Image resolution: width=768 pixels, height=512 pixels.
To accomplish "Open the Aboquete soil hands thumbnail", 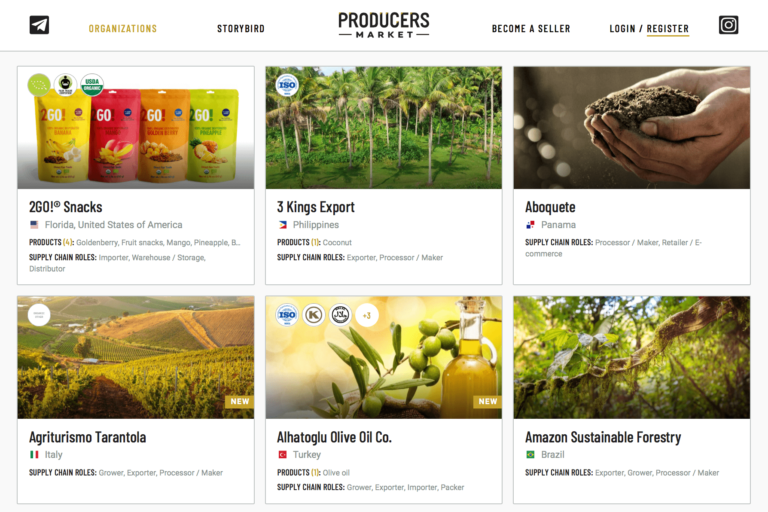I will click(632, 127).
